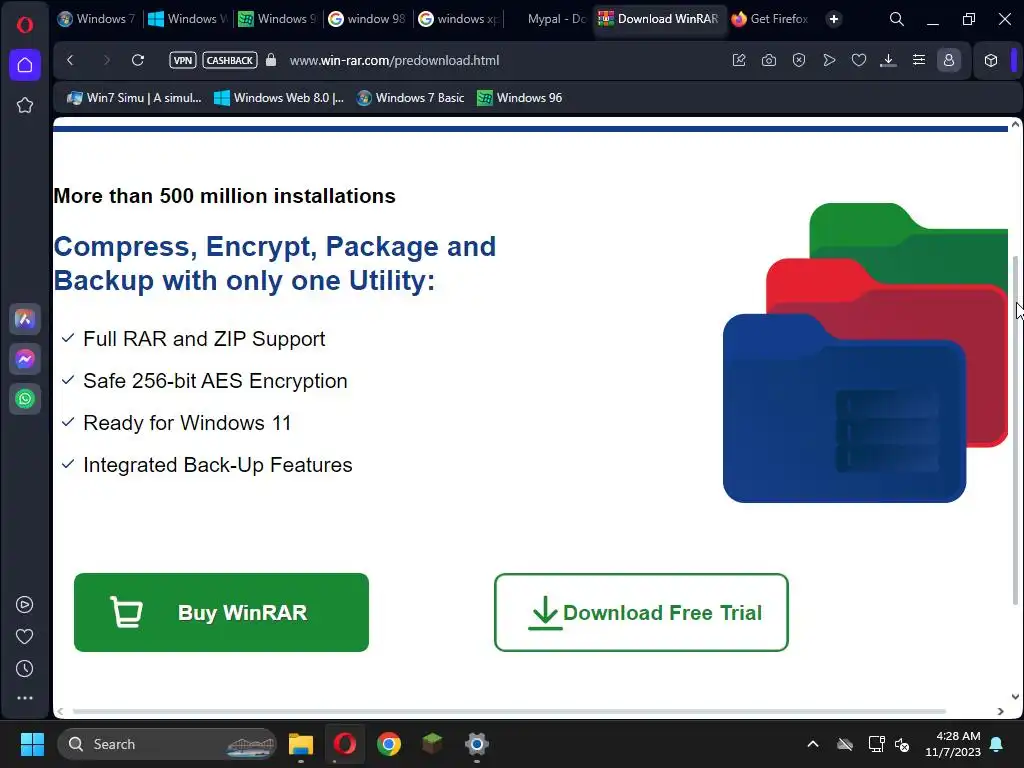Screen dimensions: 1024x768
Task: Switch to the window 98 Google tab
Action: pyautogui.click(x=367, y=19)
